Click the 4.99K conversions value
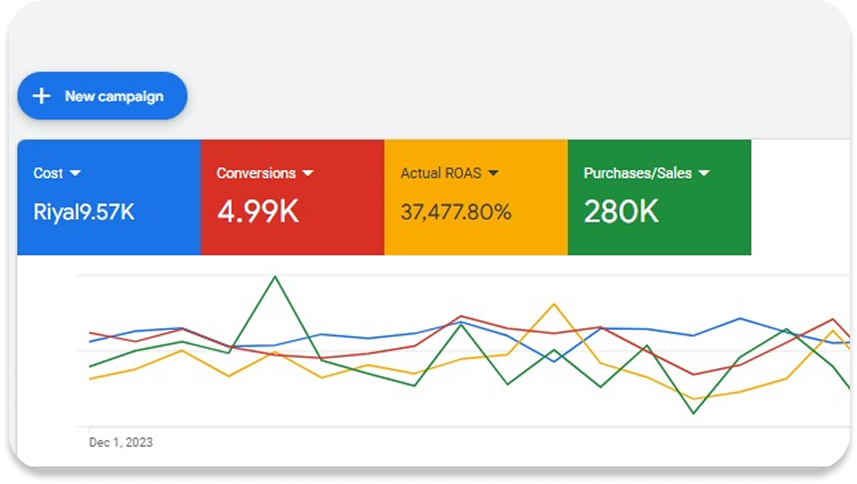Viewport: 857px width, 484px height. tap(258, 212)
